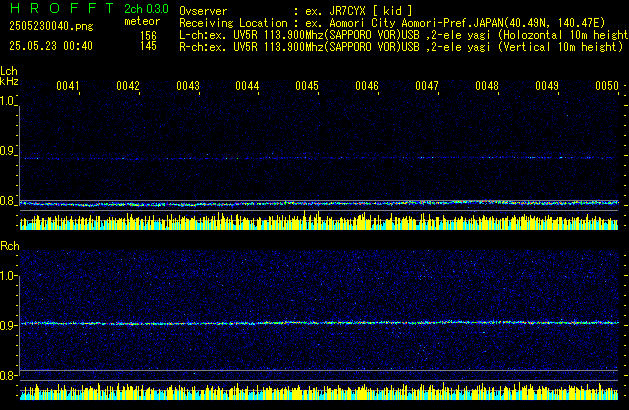Click the Lch 1.0 kHz axis label

[x=7, y=101]
